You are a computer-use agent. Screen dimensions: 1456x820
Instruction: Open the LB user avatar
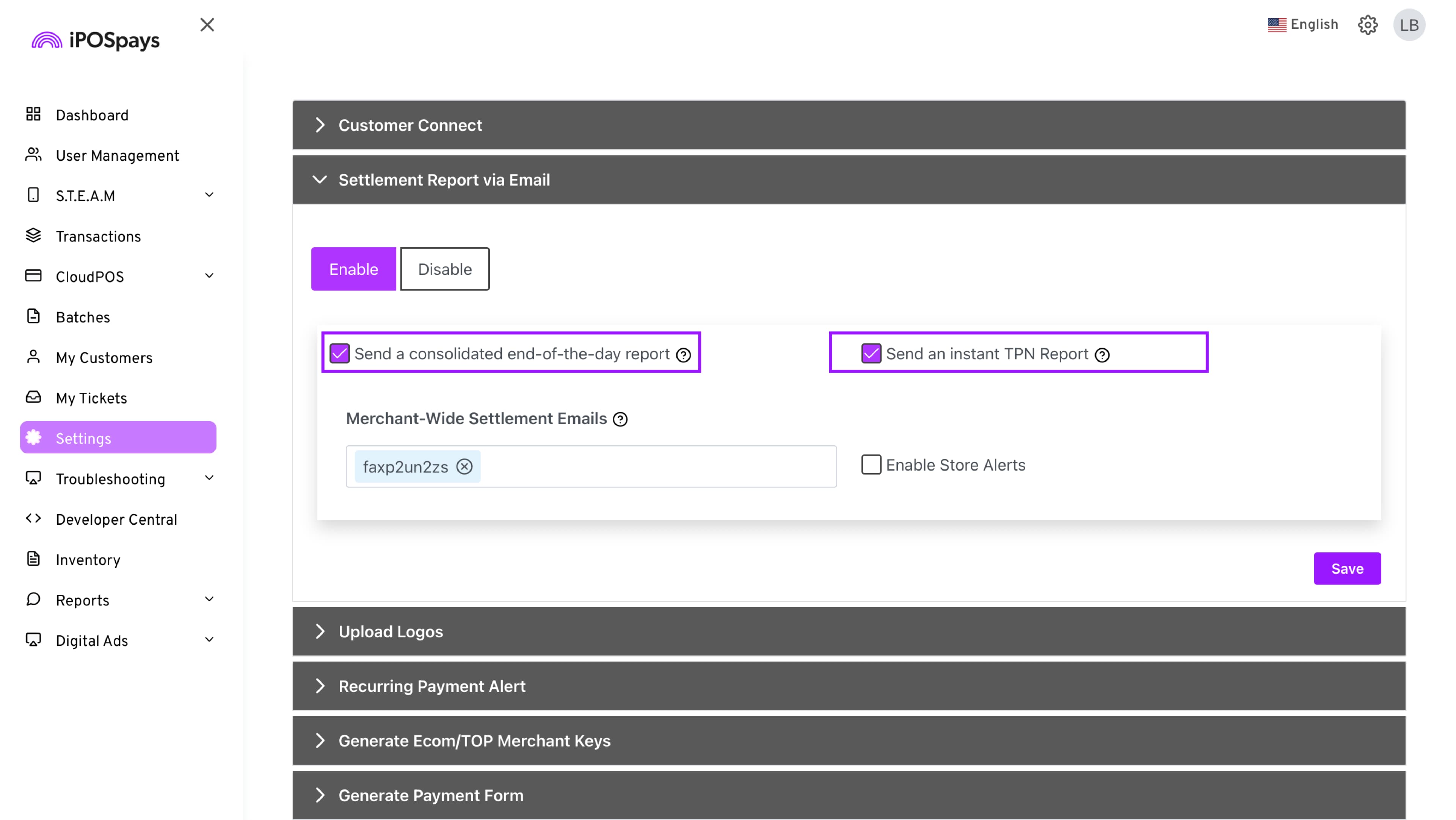1409,25
